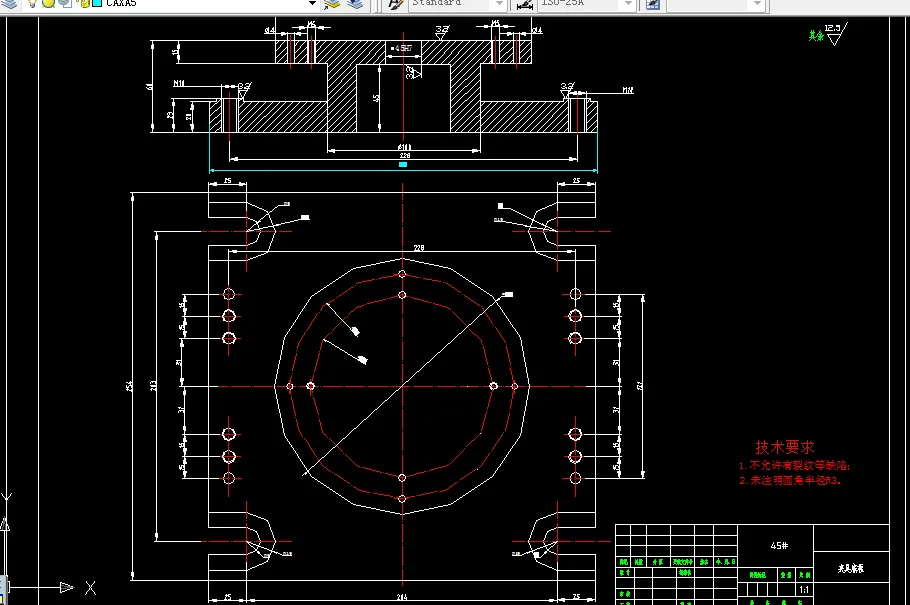Select the 121 dimension text on right side
Screen dimensions: 910x605
[x=640, y=386]
